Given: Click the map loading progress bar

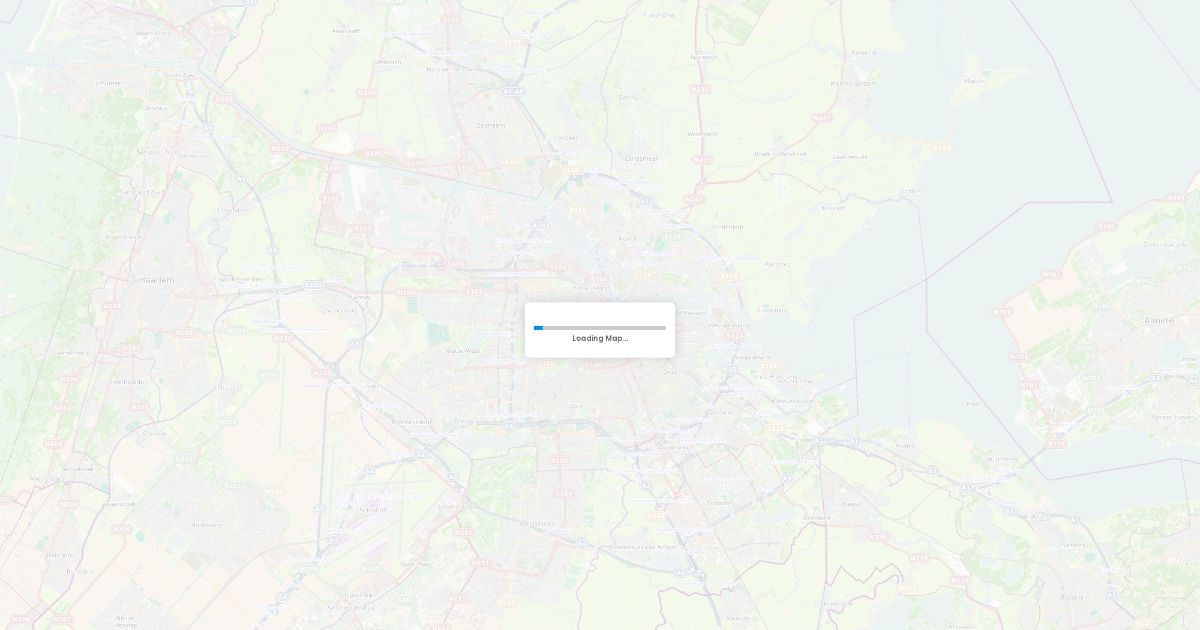Looking at the screenshot, I should pos(600,328).
